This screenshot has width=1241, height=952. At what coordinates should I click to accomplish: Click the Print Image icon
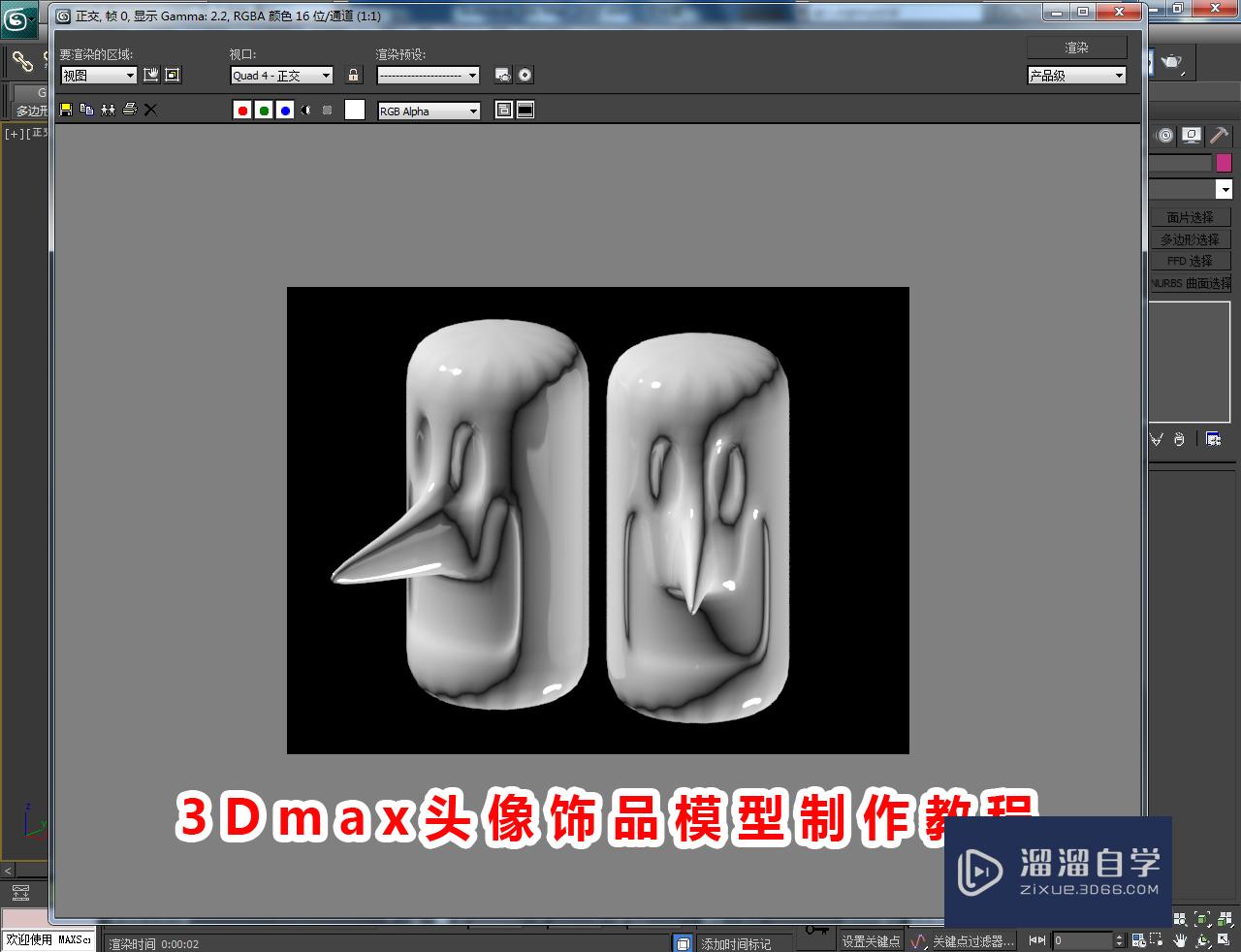[130, 110]
